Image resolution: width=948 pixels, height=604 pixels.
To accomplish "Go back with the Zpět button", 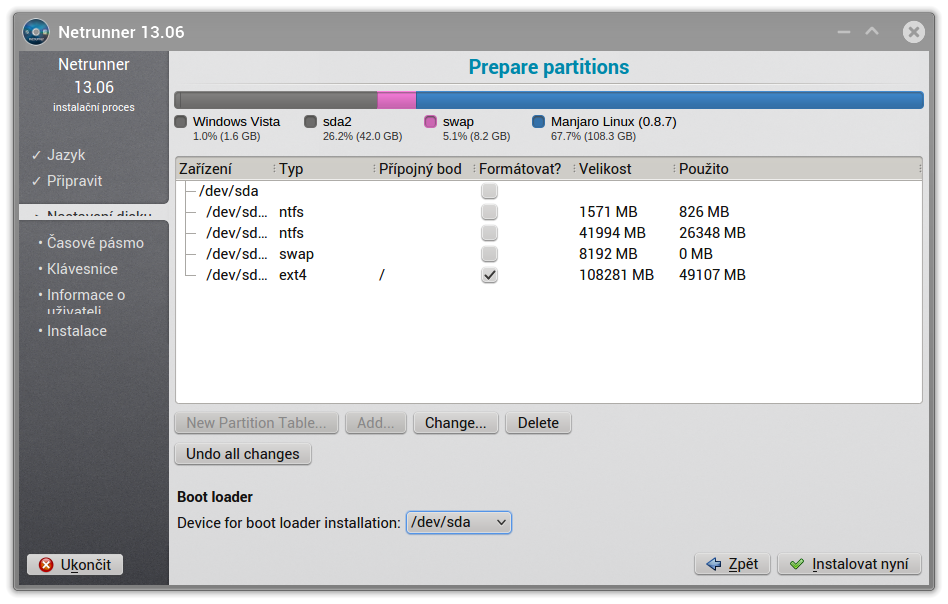I will pos(732,564).
